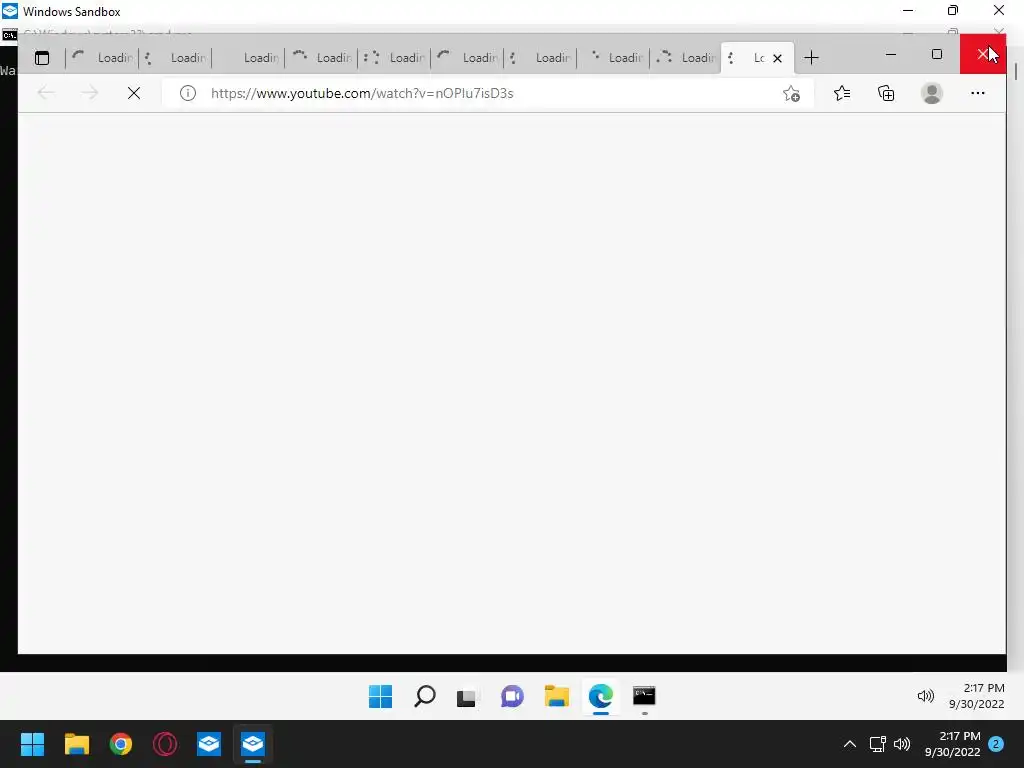Minimize the Edge browser window
The height and width of the screenshot is (768, 1024).
[891, 55]
